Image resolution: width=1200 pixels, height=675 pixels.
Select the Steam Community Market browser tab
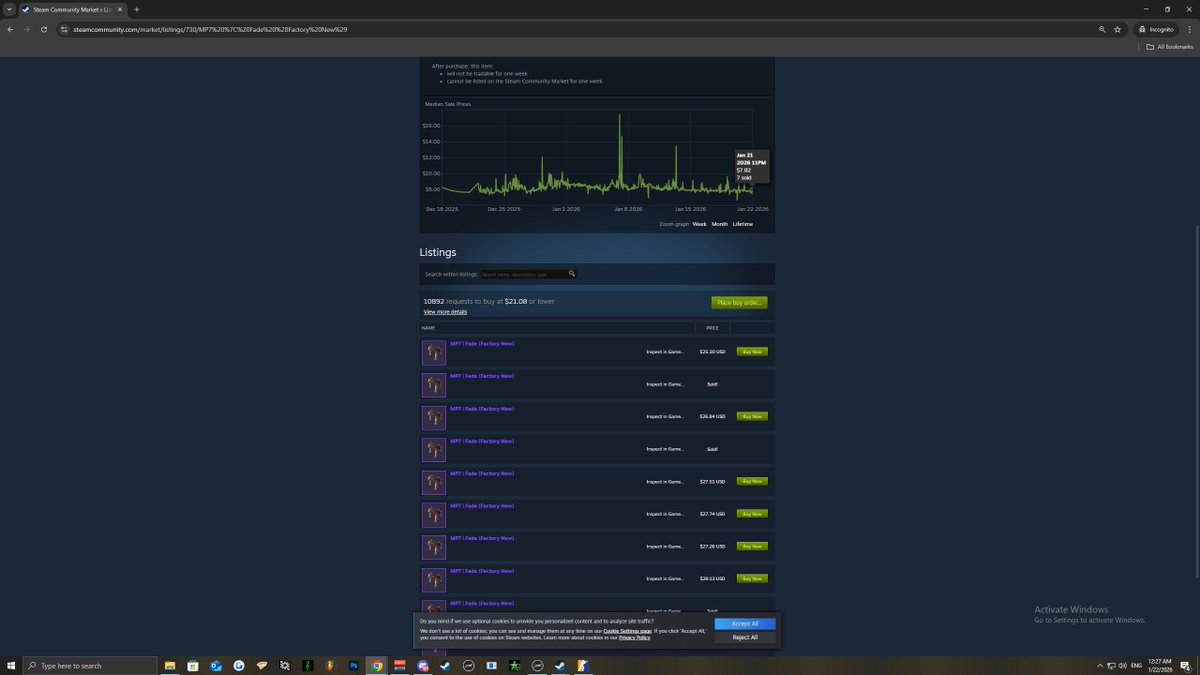click(x=70, y=9)
